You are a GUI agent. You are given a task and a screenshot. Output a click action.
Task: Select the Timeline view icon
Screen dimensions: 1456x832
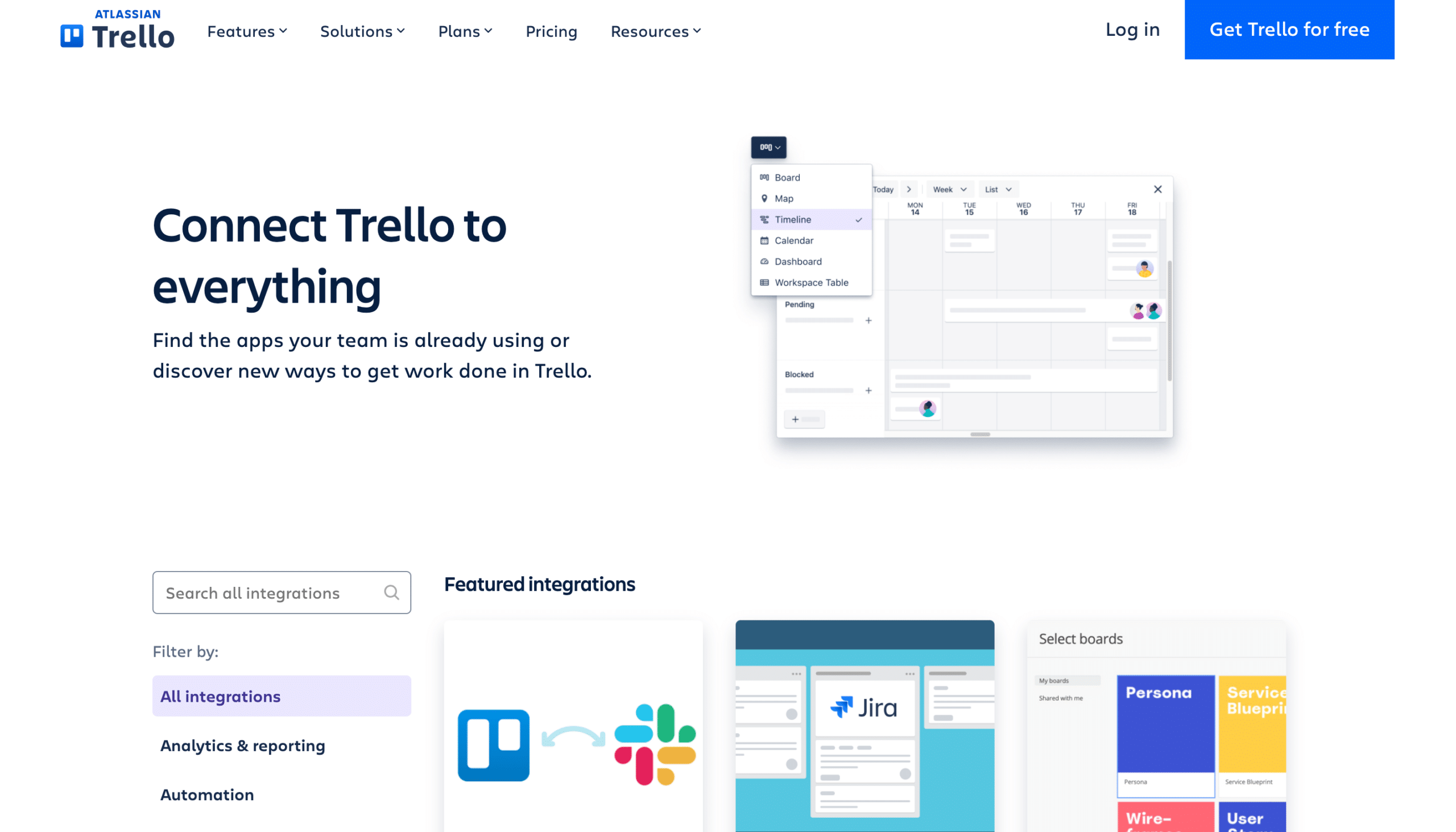click(x=764, y=219)
